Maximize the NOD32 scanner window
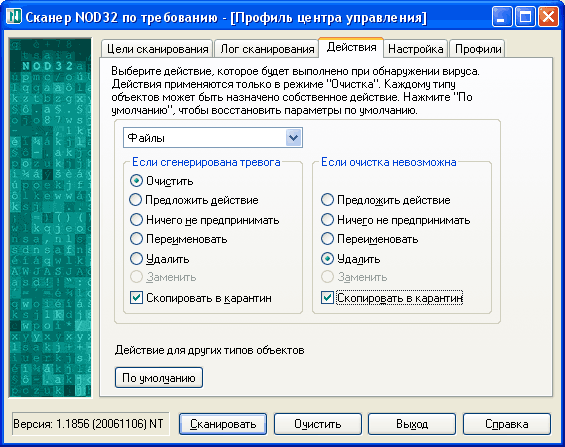This screenshot has width=565, height=447. [525, 17]
